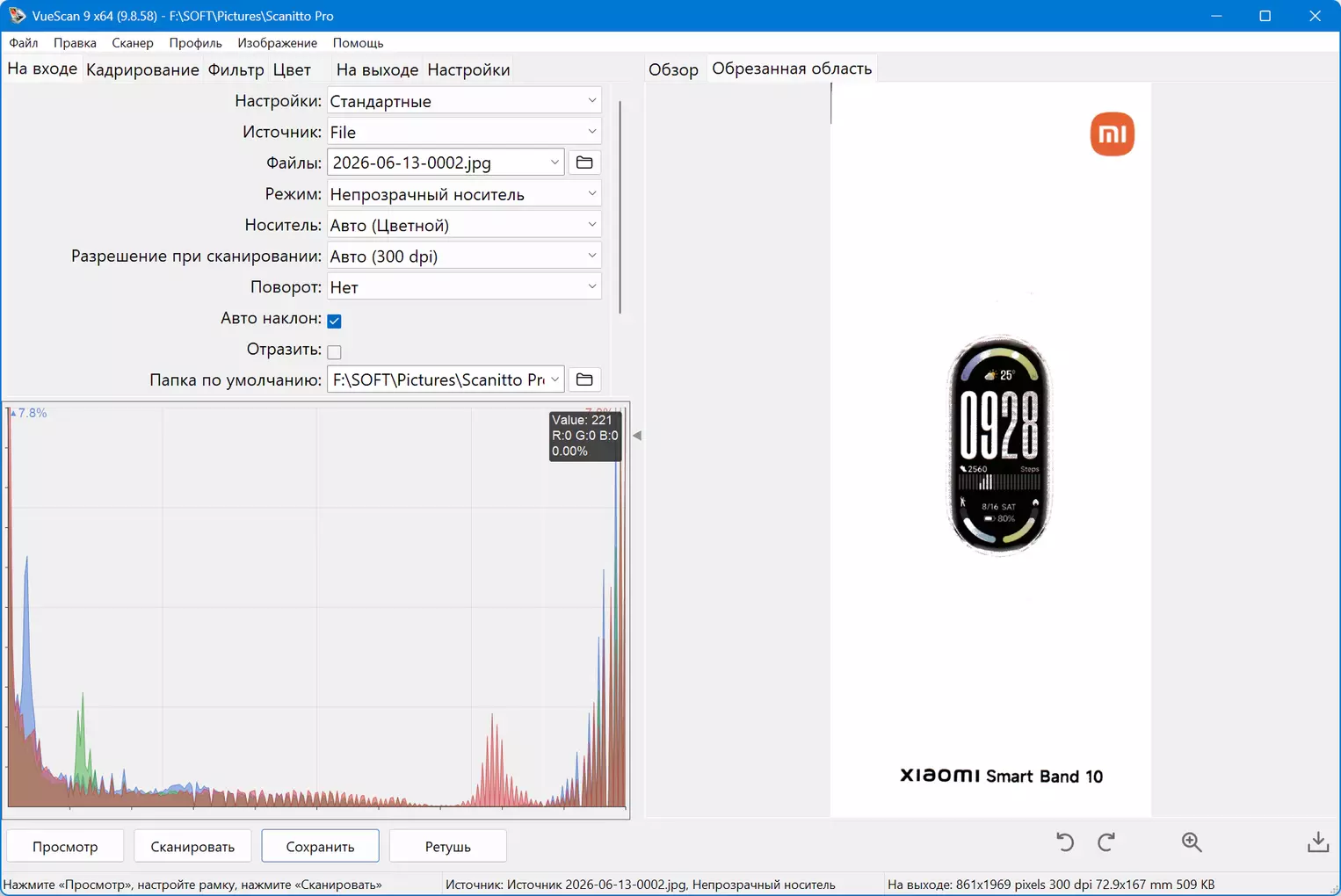
Task: Open the Изображение menu
Action: (x=278, y=42)
